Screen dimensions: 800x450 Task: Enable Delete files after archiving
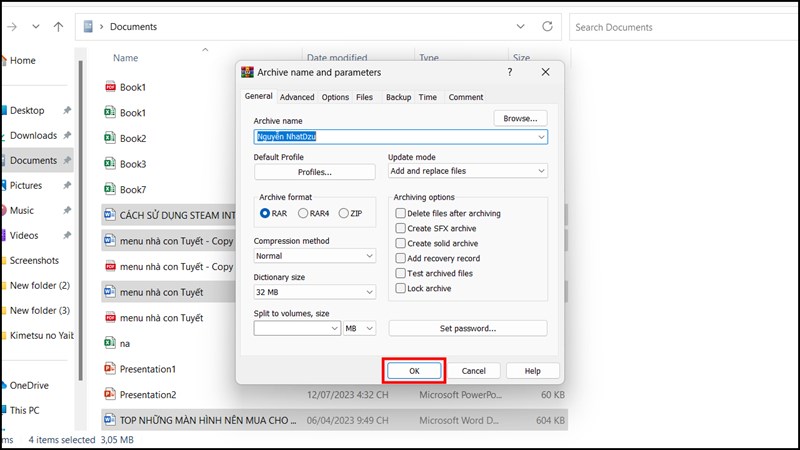pyautogui.click(x=401, y=213)
